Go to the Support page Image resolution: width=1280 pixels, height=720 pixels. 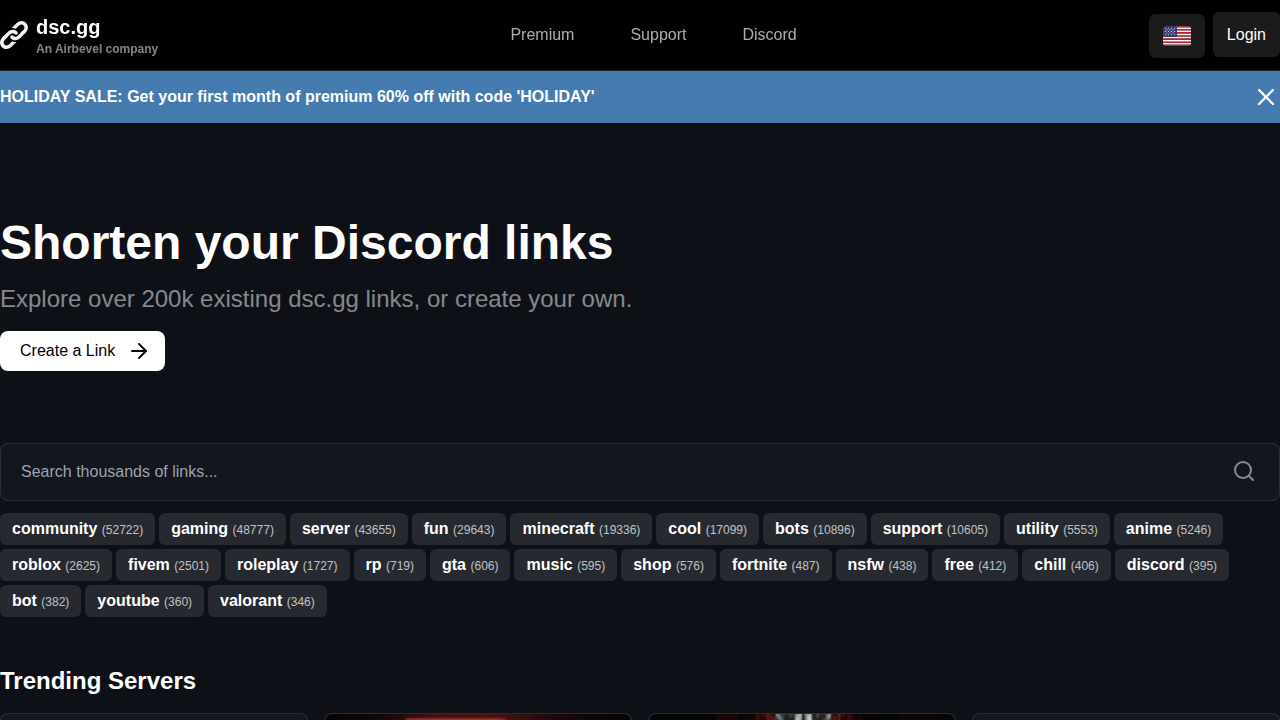click(657, 35)
